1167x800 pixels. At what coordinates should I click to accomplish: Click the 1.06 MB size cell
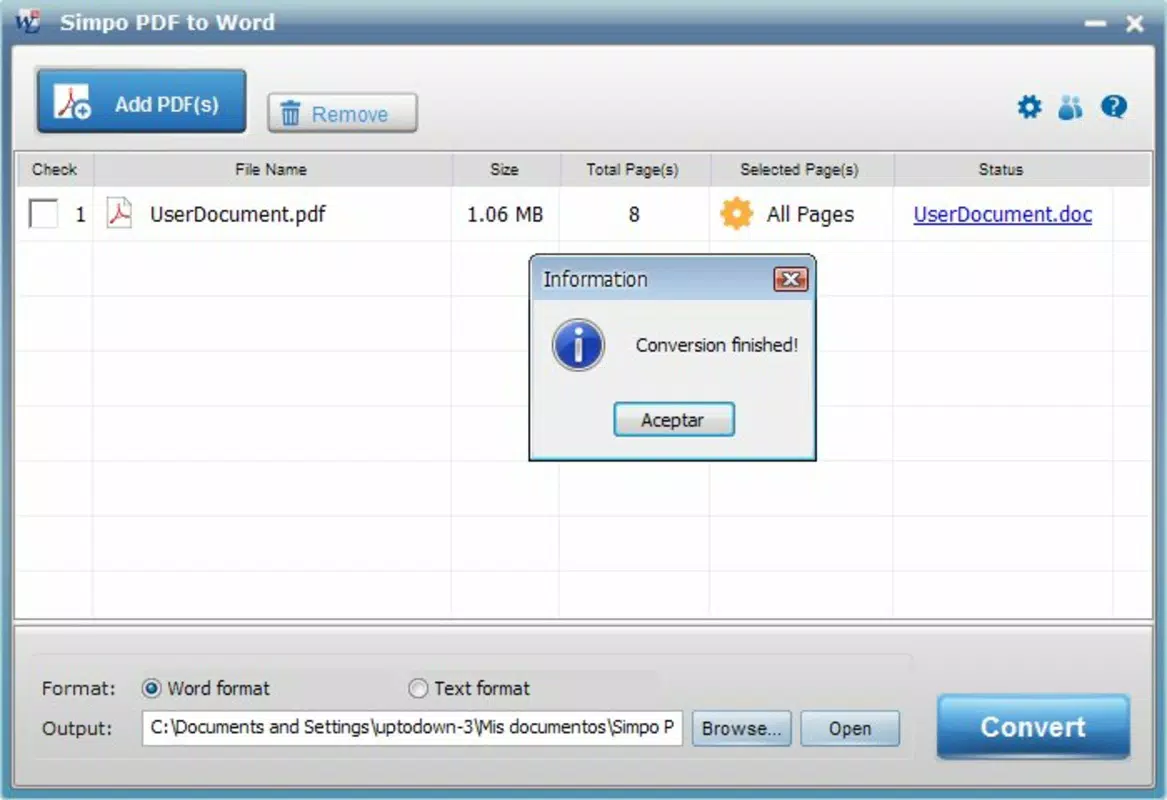[505, 215]
